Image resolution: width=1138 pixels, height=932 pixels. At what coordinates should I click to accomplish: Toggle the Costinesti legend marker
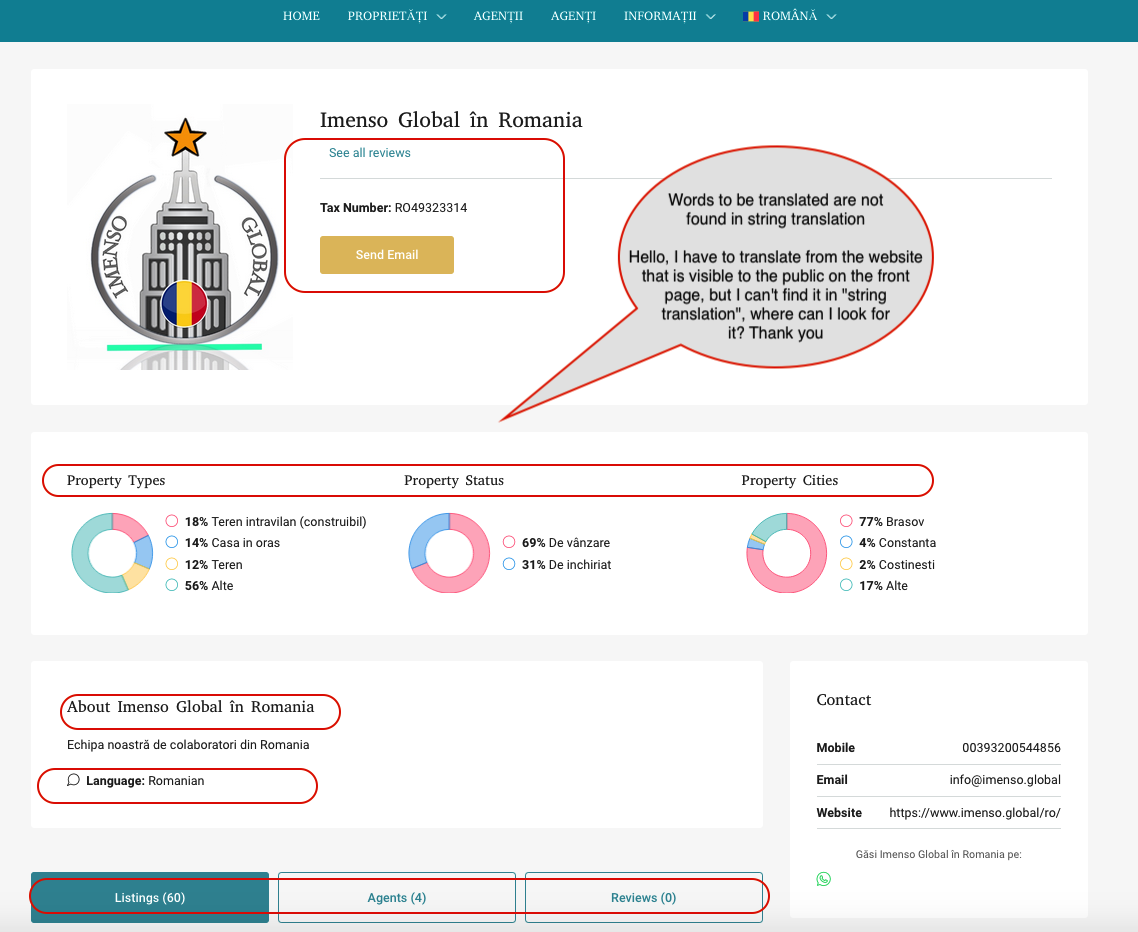click(x=846, y=564)
